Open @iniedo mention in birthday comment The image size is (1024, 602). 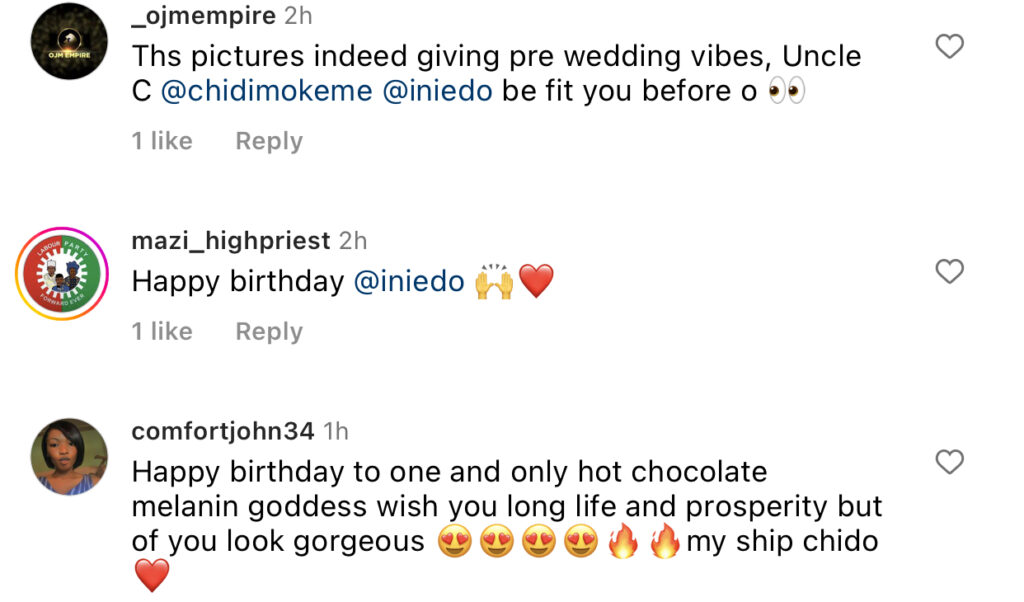tap(409, 282)
